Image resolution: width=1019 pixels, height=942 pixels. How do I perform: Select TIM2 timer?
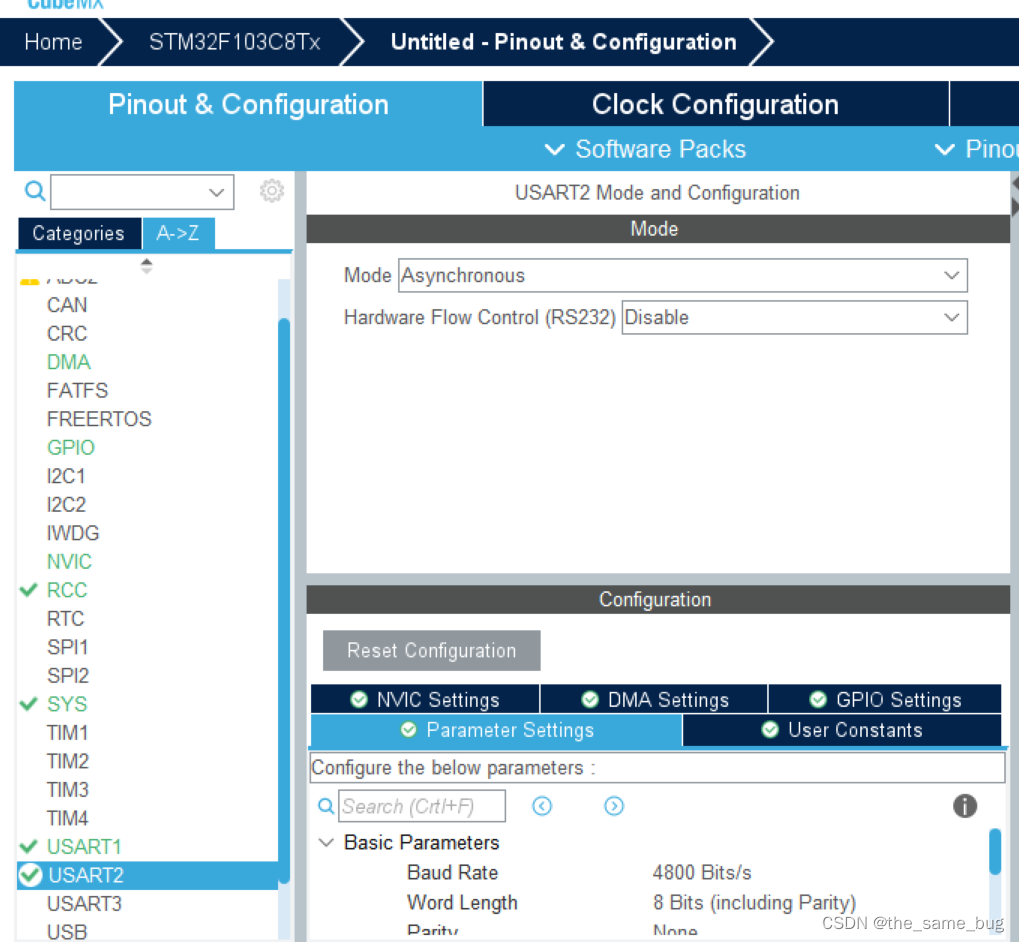click(x=68, y=761)
